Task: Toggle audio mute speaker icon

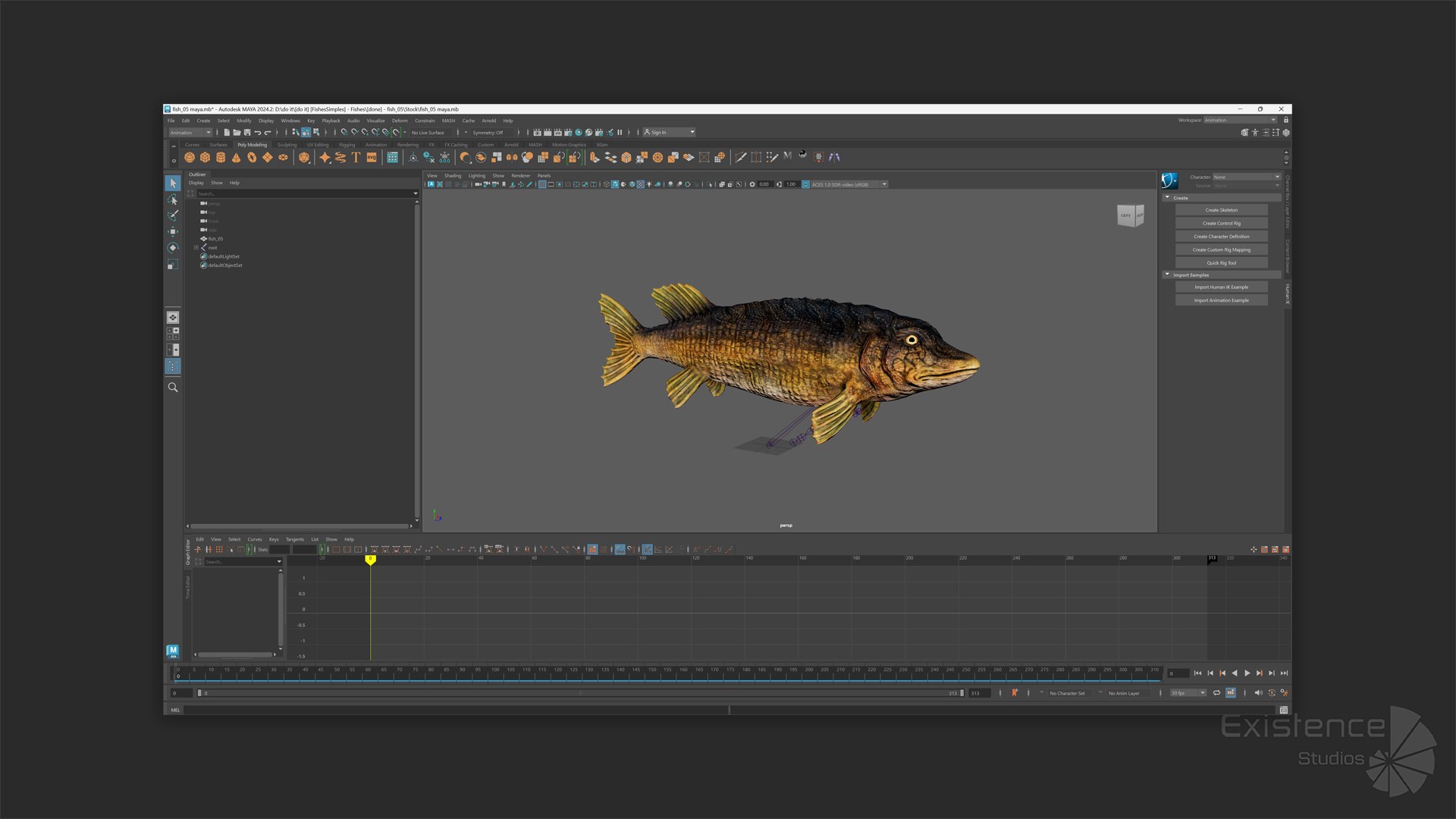Action: tap(1259, 692)
